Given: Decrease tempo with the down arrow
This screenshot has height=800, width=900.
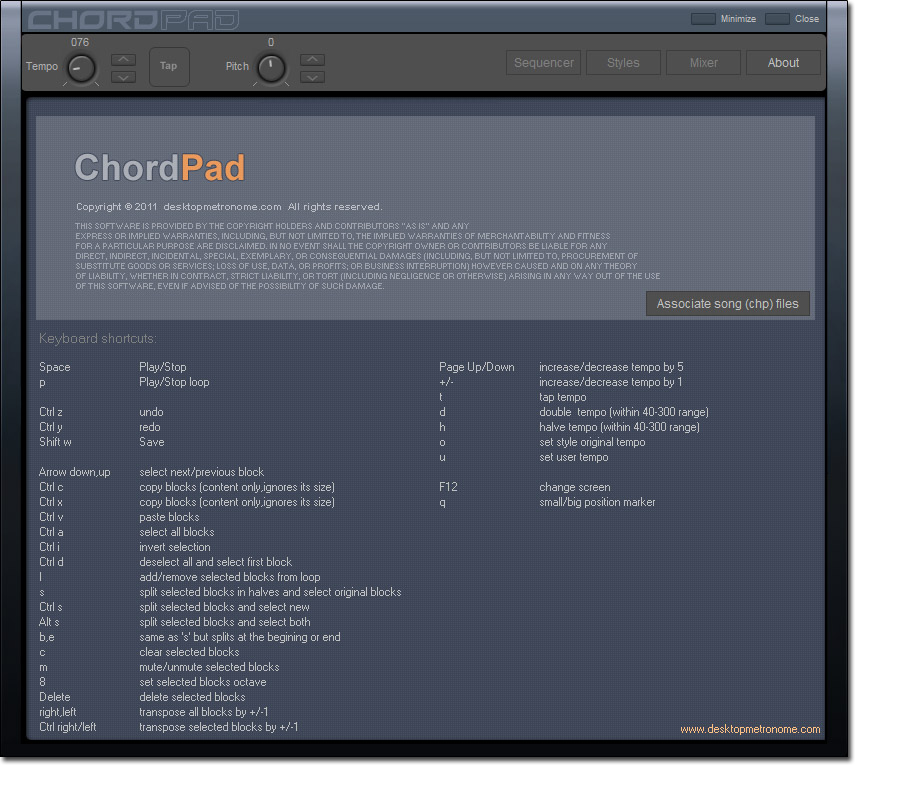Looking at the screenshot, I should point(123,77).
